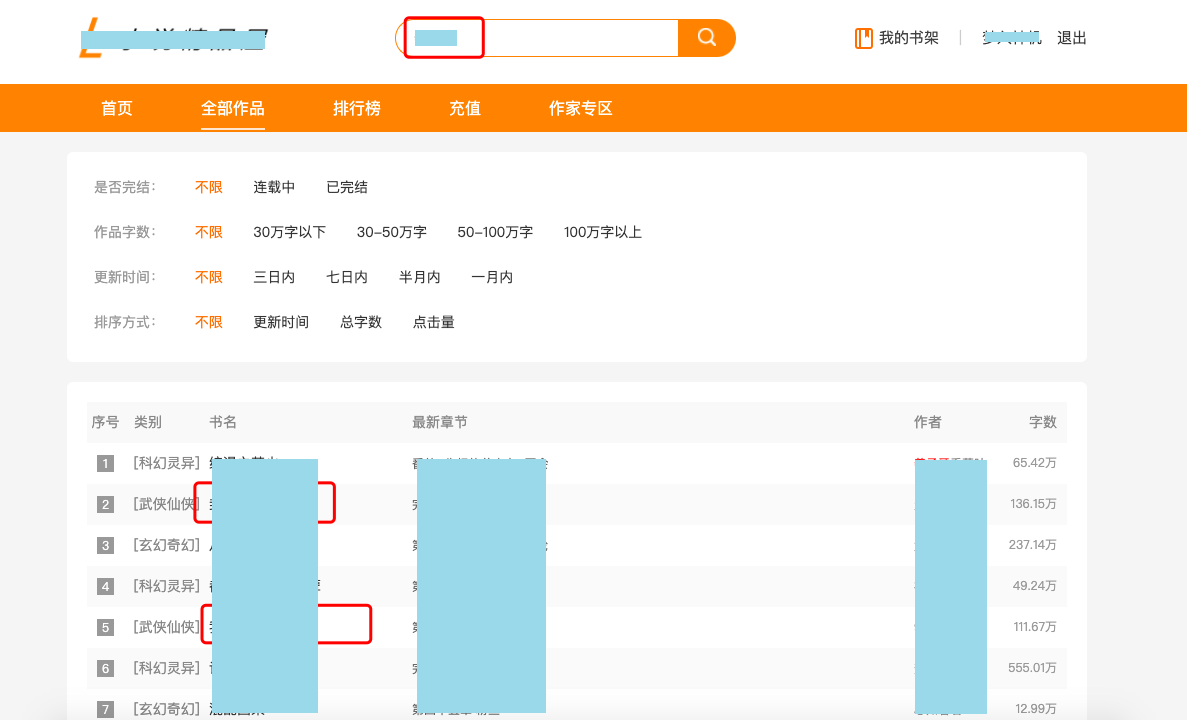
Task: Click the orange search magnifier button
Action: pos(706,38)
